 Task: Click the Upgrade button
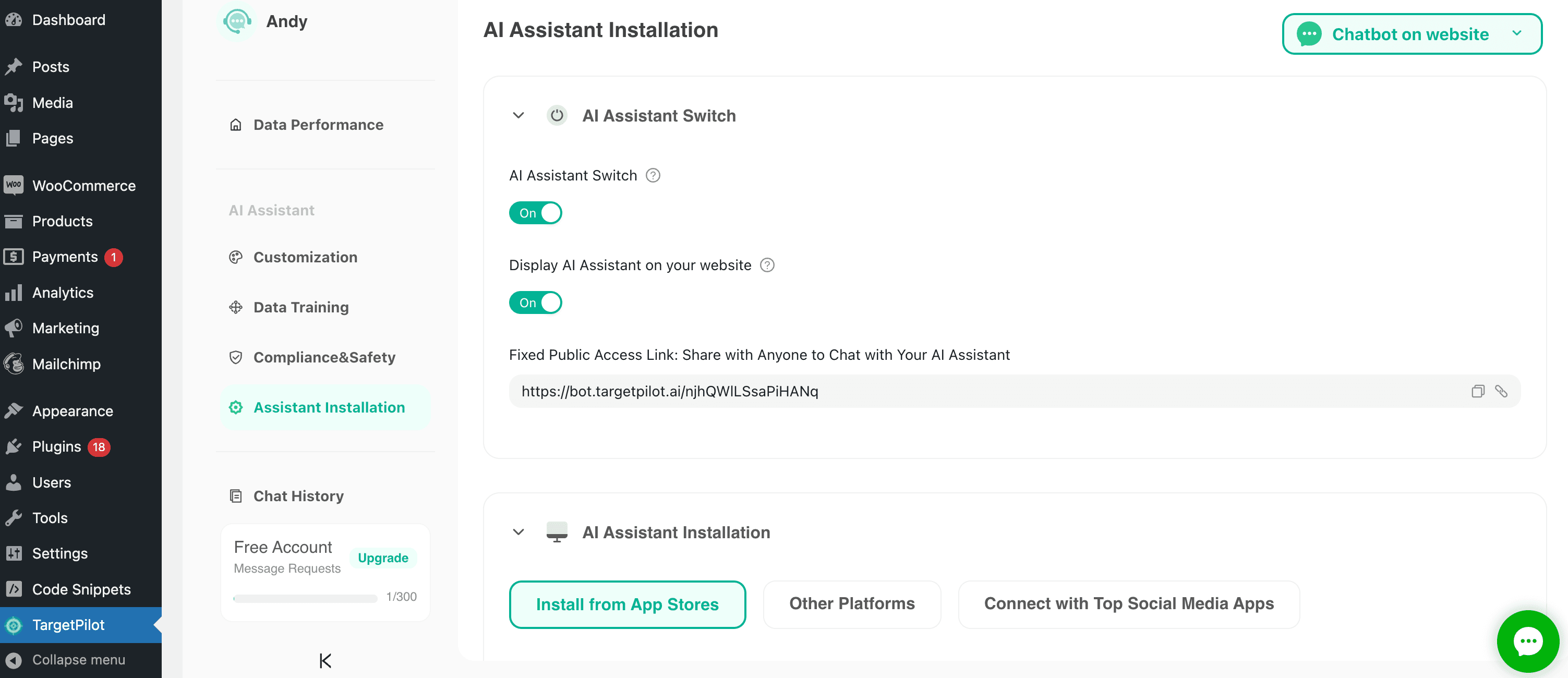383,558
